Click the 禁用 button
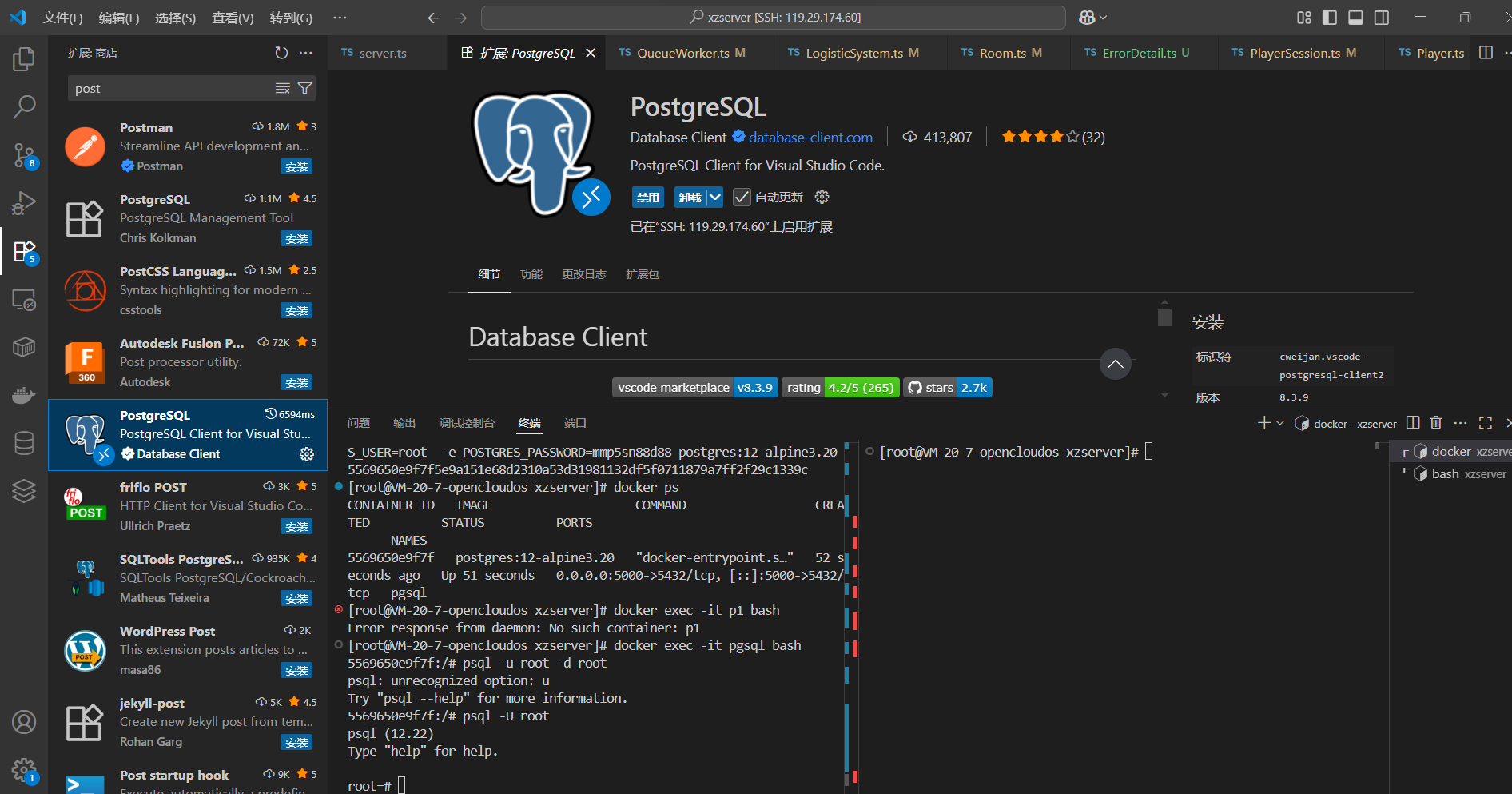This screenshot has height=794, width=1512. 648,198
